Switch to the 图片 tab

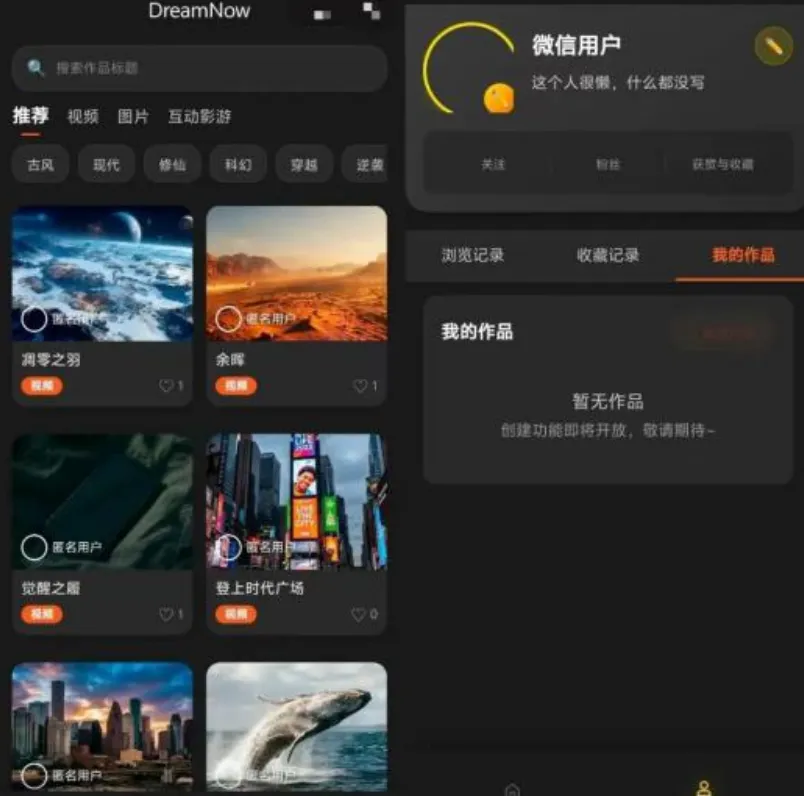click(x=133, y=116)
